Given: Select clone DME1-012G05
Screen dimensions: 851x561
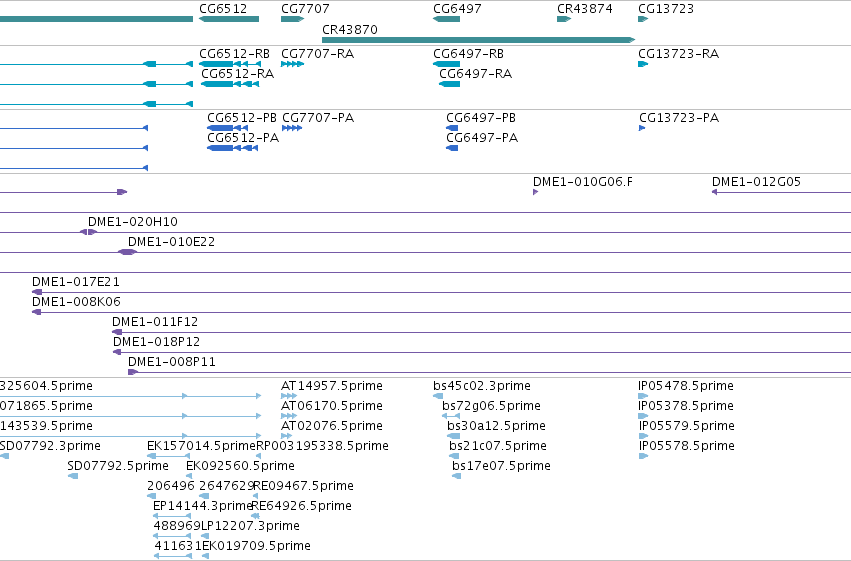Looking at the screenshot, I should point(781,192).
